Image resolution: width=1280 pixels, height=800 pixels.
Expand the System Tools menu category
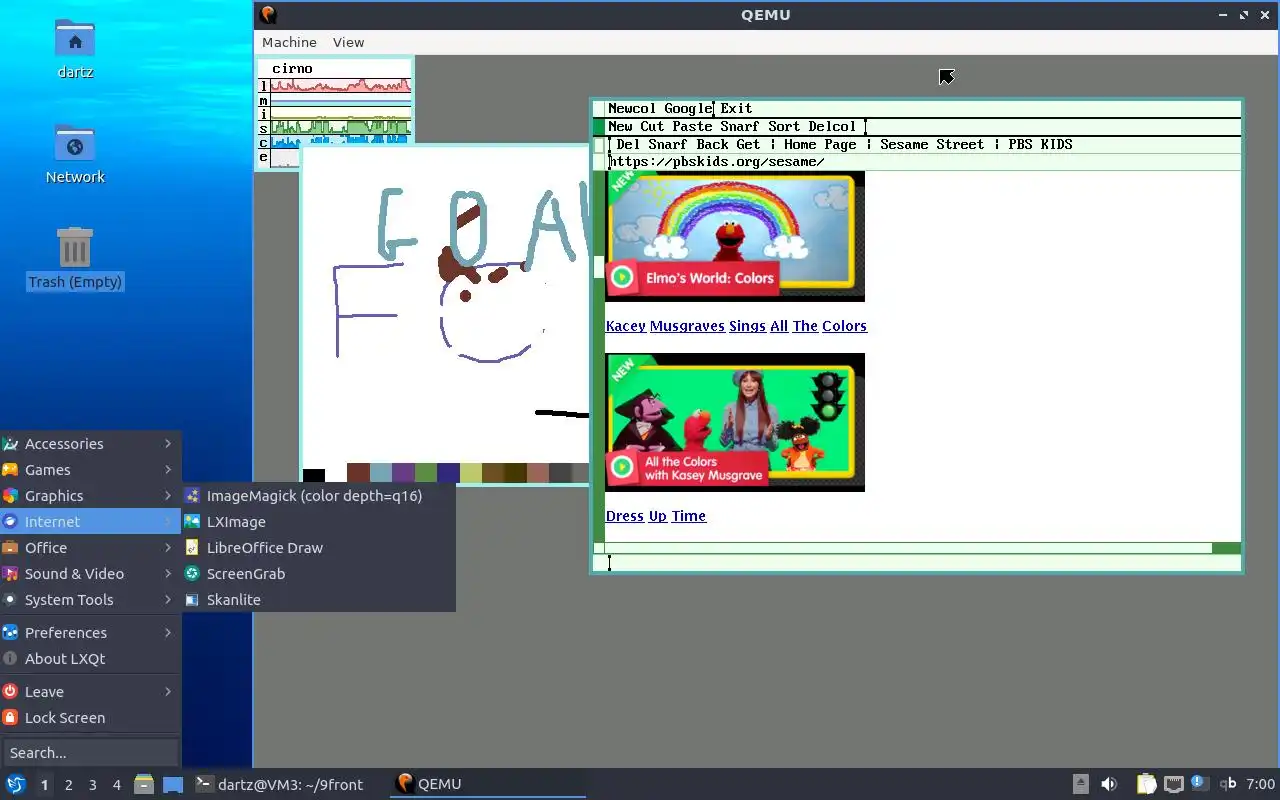click(90, 600)
